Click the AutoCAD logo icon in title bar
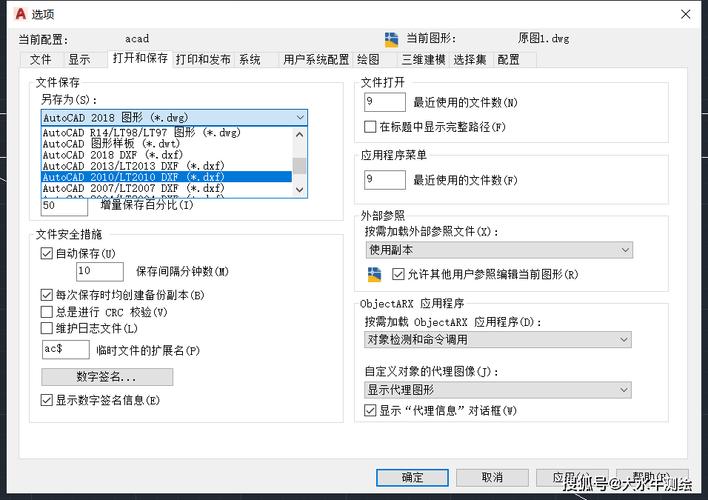 pos(21,14)
